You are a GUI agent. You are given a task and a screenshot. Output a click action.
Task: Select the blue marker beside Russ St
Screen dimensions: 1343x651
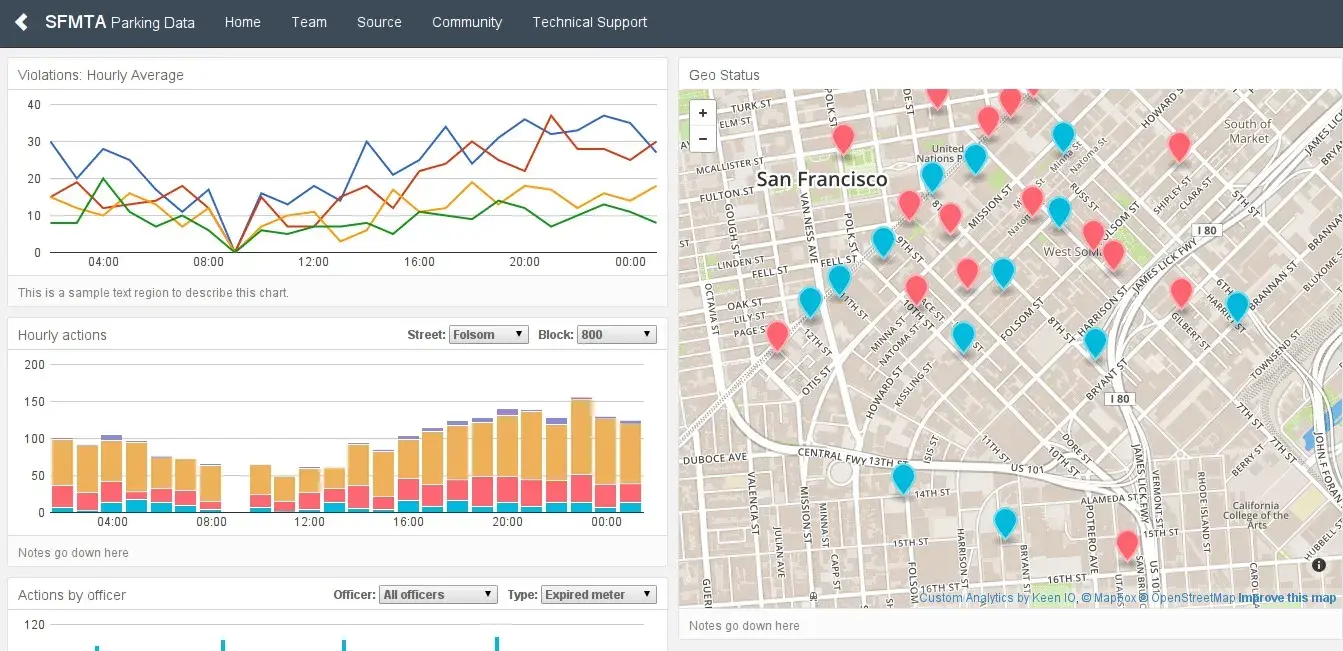(1059, 211)
